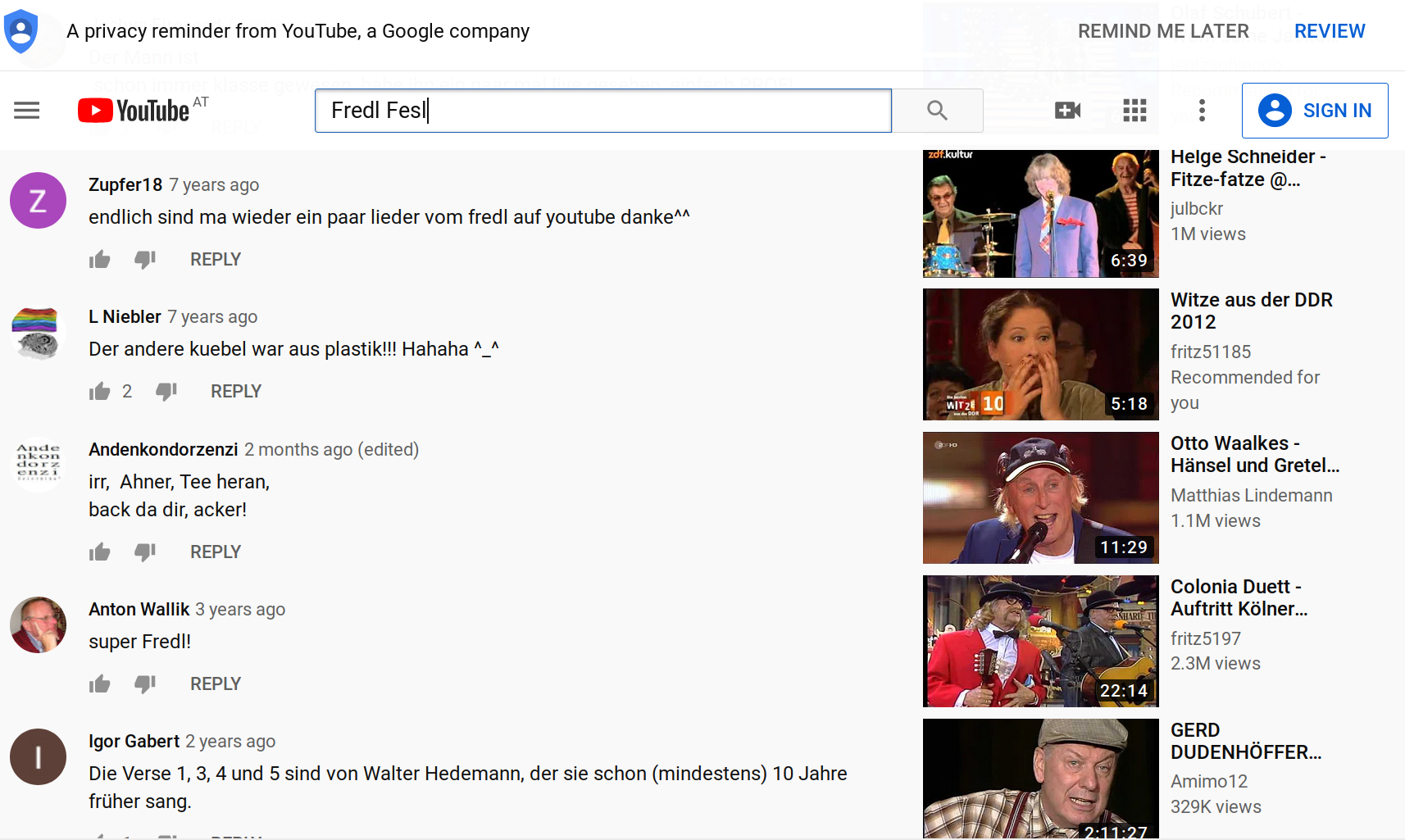The image size is (1405, 840).
Task: Click the '2 months ago (edited)' timestamp
Action: [x=332, y=450]
